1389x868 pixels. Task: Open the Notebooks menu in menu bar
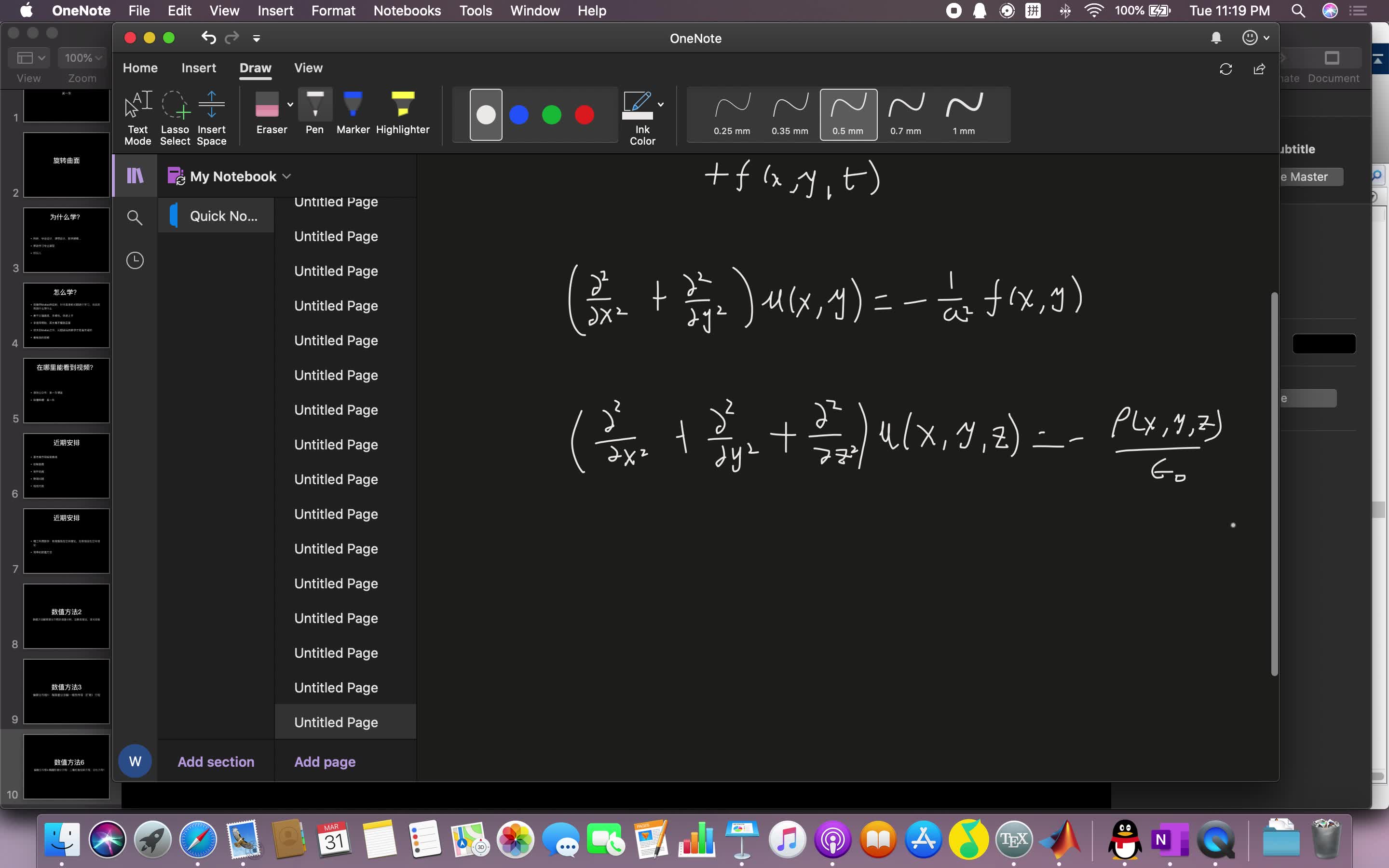[407, 10]
